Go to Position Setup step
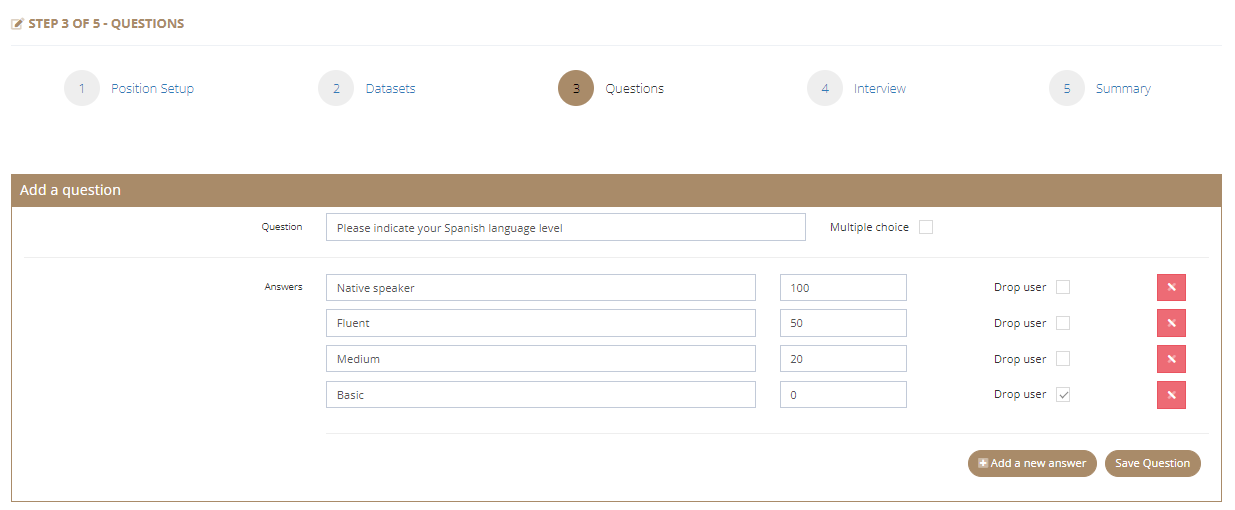 [x=152, y=88]
